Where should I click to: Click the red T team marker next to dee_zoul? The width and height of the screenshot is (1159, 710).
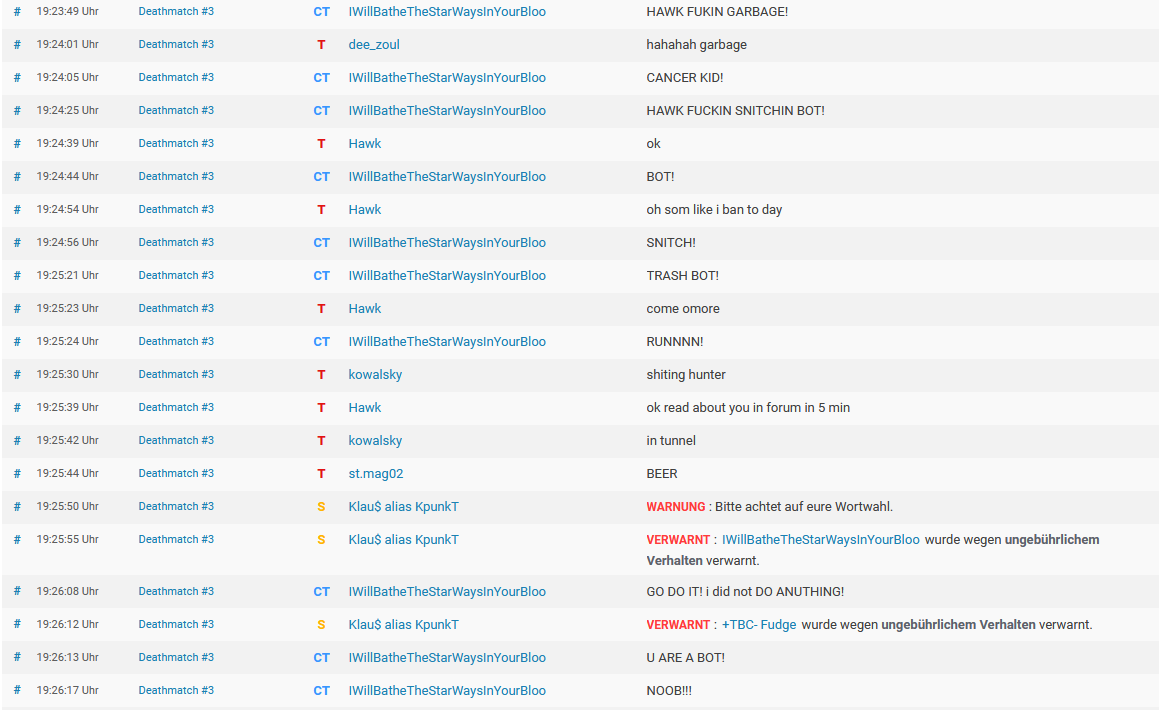pyautogui.click(x=321, y=45)
